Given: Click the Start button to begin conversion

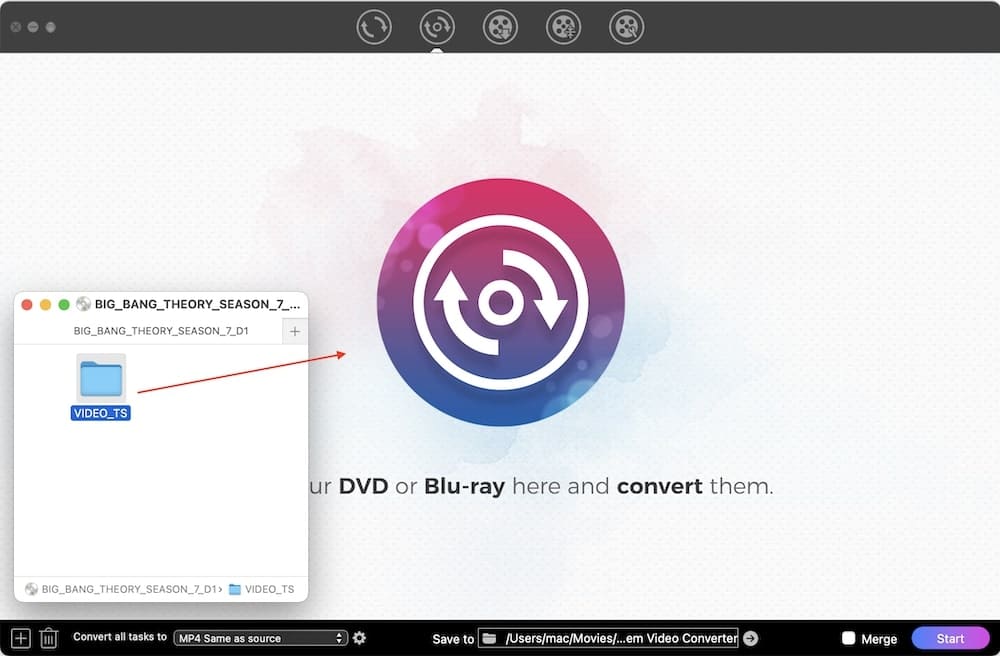Looking at the screenshot, I should coord(951,638).
